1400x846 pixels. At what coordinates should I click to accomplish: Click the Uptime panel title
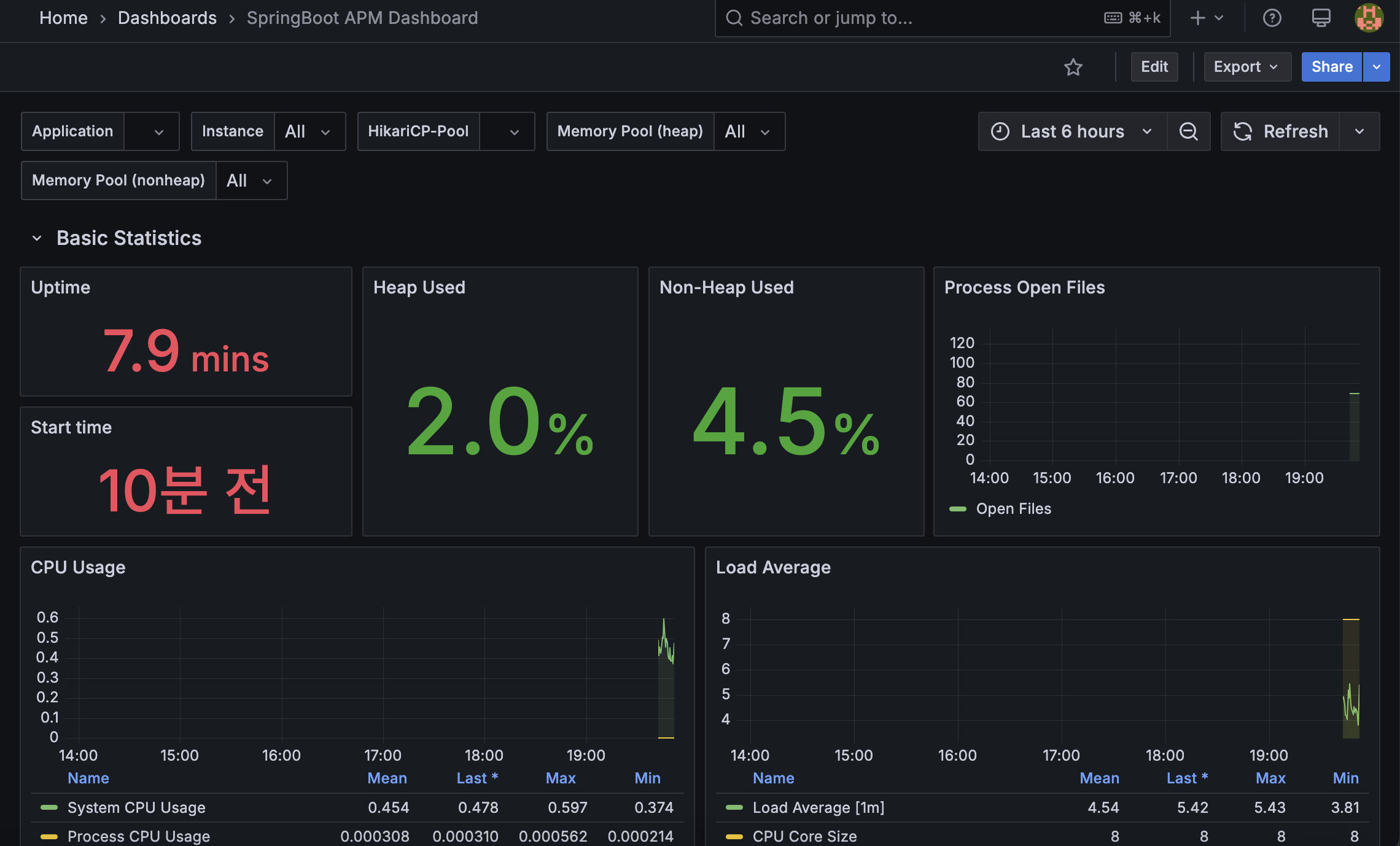tap(61, 287)
